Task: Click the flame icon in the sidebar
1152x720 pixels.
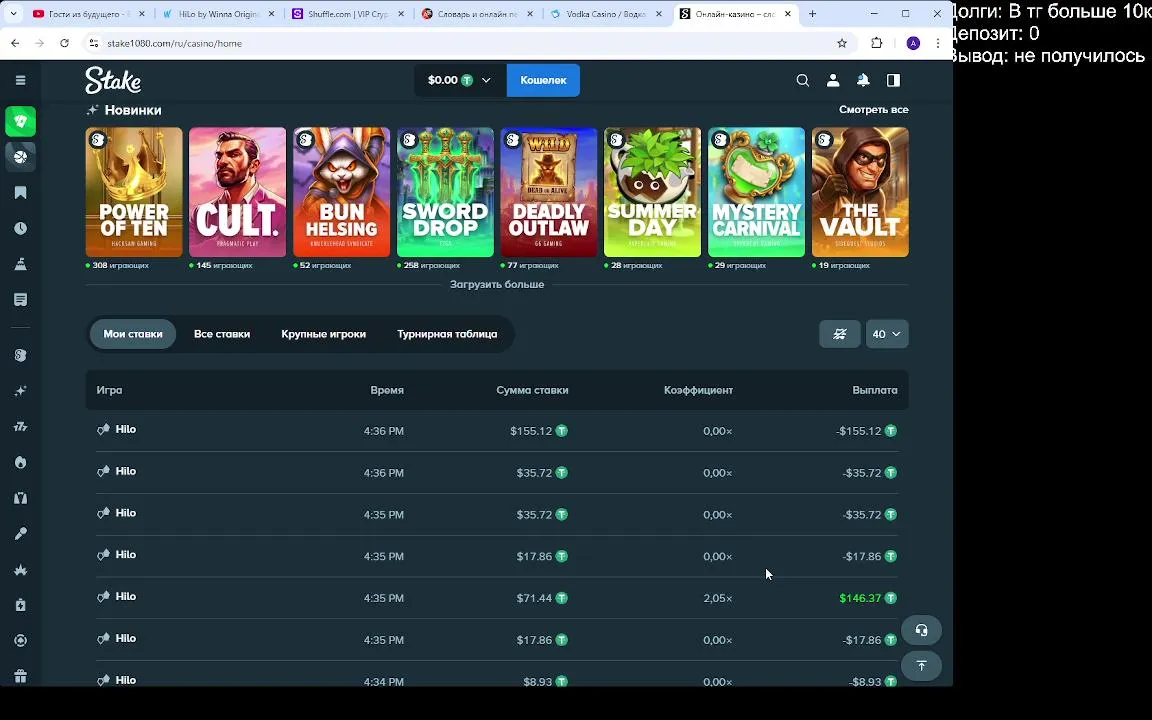Action: click(21, 462)
